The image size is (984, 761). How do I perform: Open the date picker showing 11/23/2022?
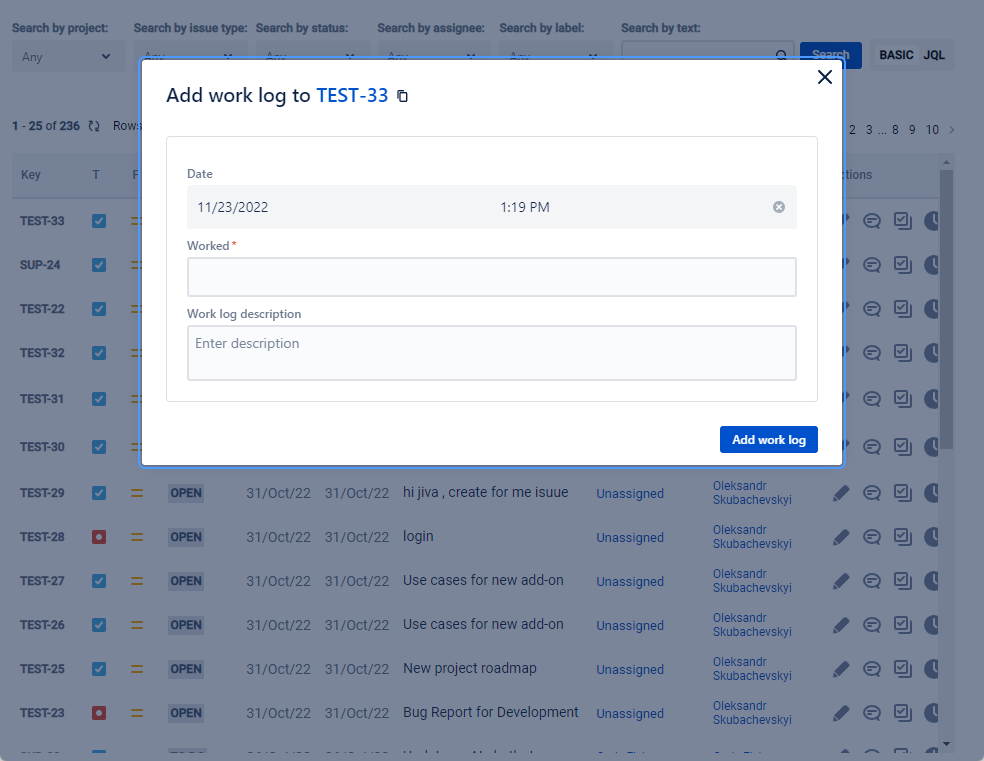233,207
